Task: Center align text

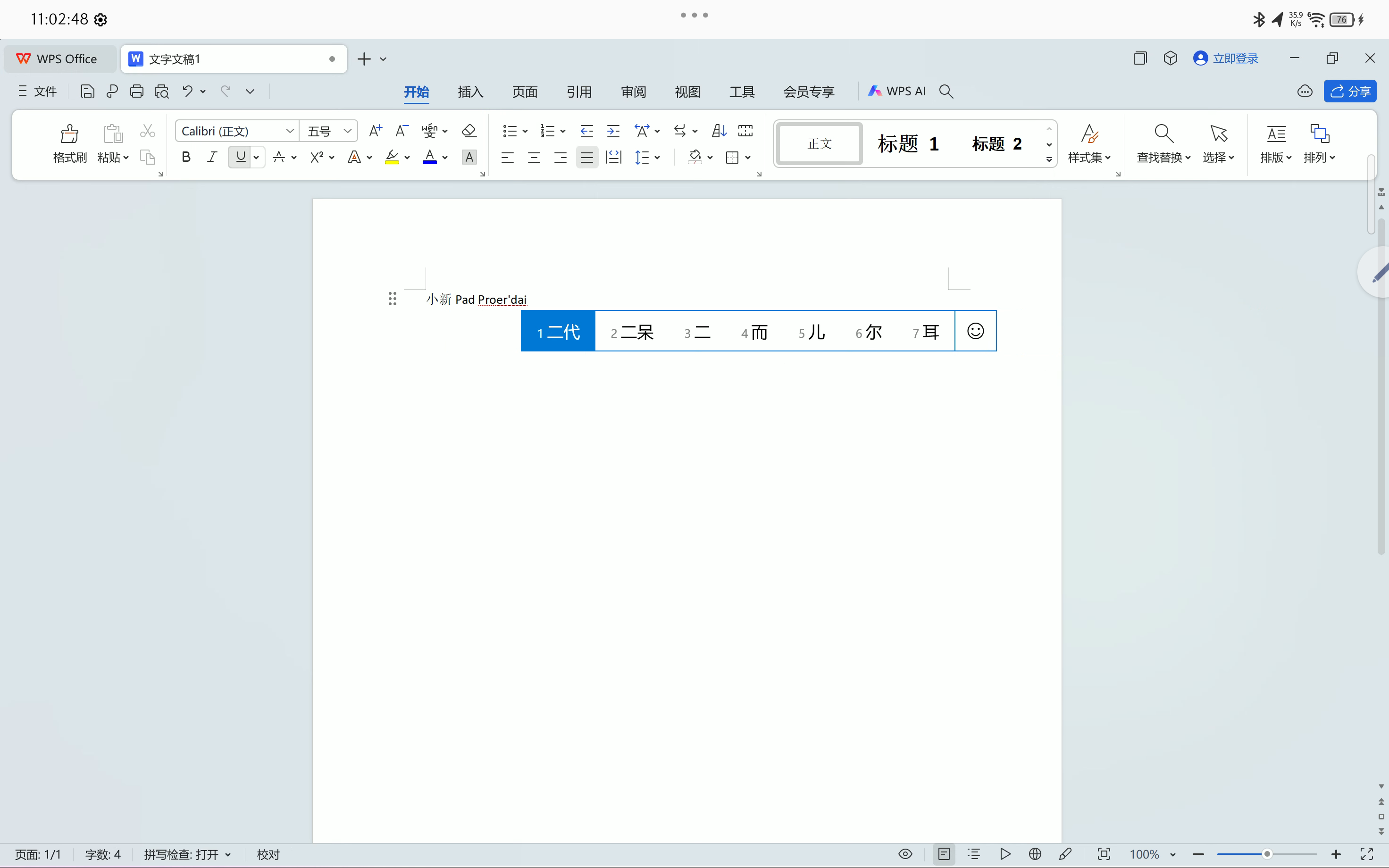Action: [534, 157]
